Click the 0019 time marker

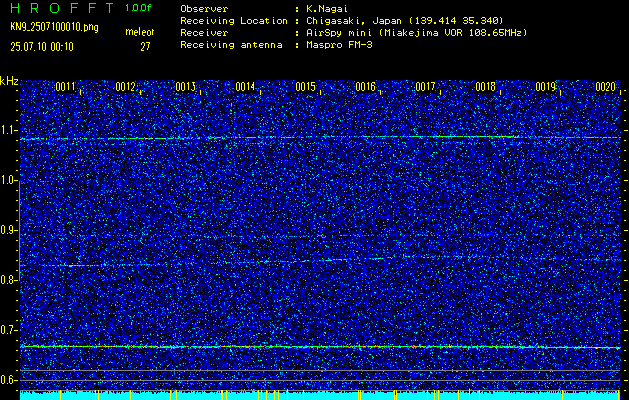pyautogui.click(x=546, y=87)
